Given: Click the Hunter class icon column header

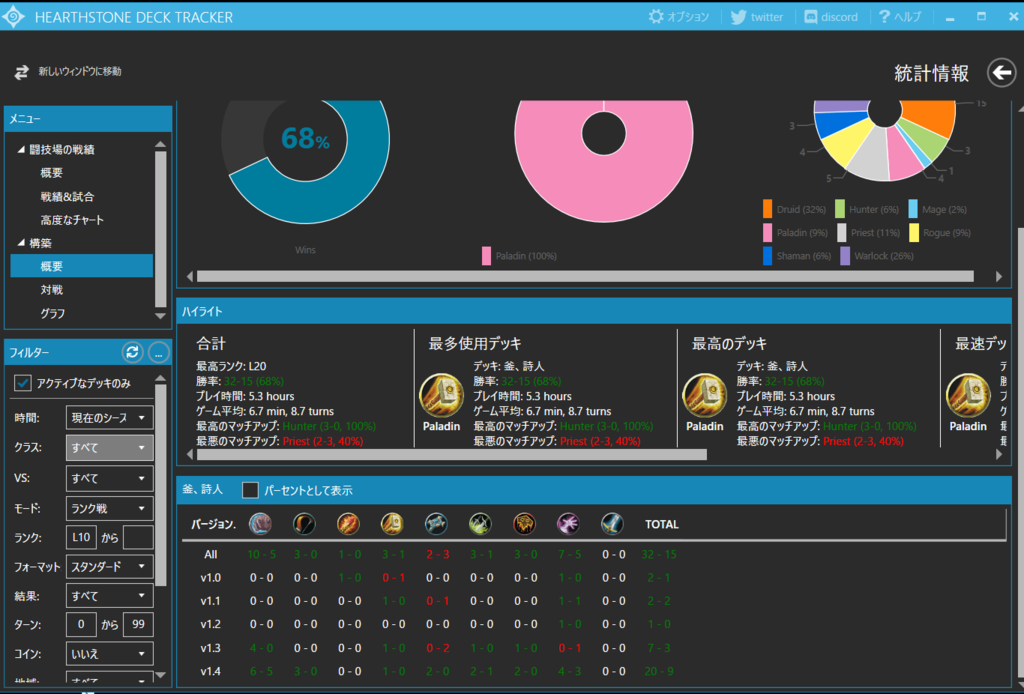Looking at the screenshot, I should tap(304, 524).
